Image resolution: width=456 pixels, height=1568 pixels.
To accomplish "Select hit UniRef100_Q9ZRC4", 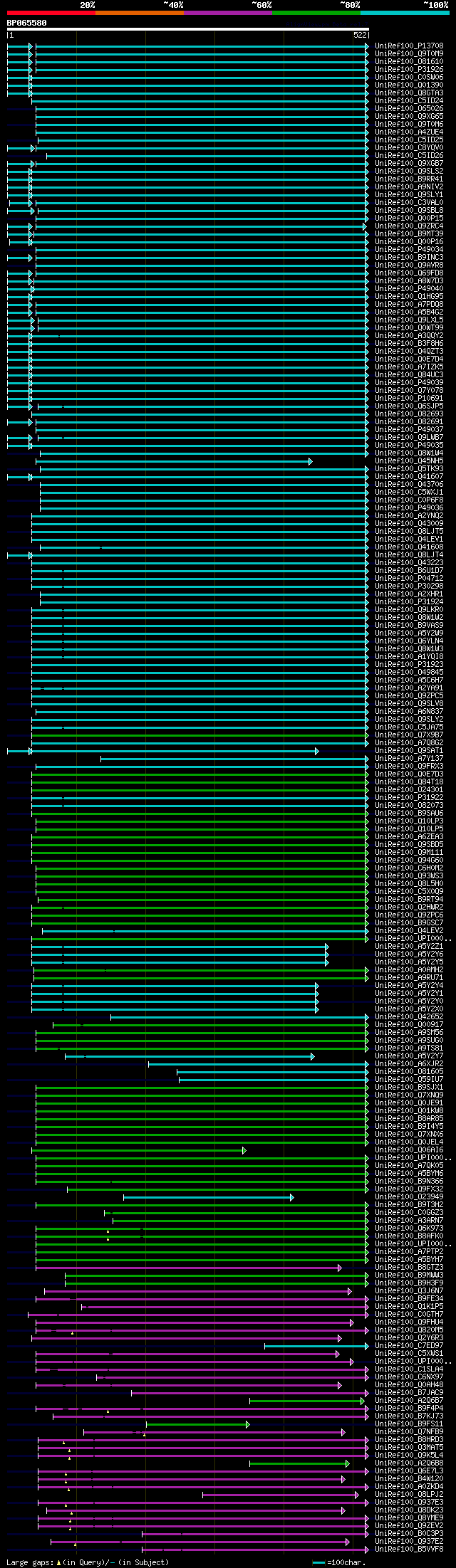I will 409,226.
